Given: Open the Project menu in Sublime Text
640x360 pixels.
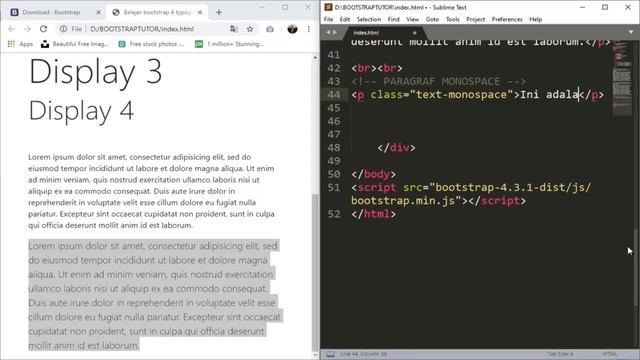Looking at the screenshot, I should click(476, 19).
